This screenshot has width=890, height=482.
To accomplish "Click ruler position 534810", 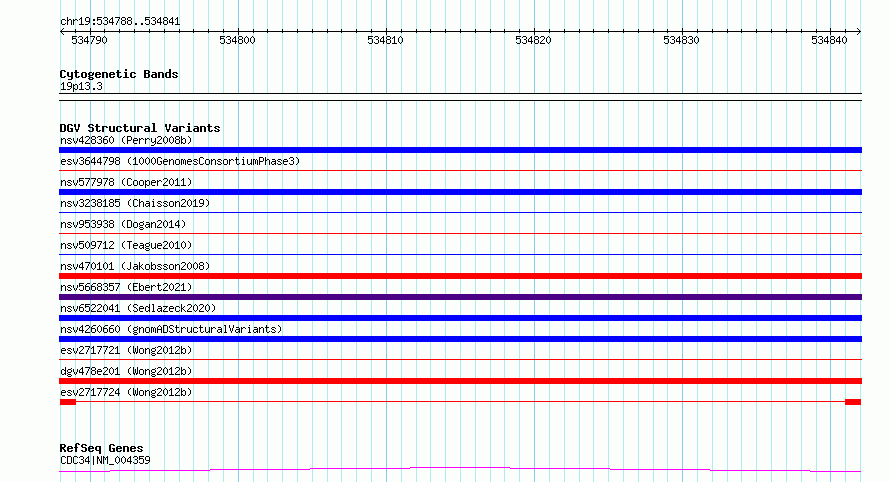I will coord(385,40).
